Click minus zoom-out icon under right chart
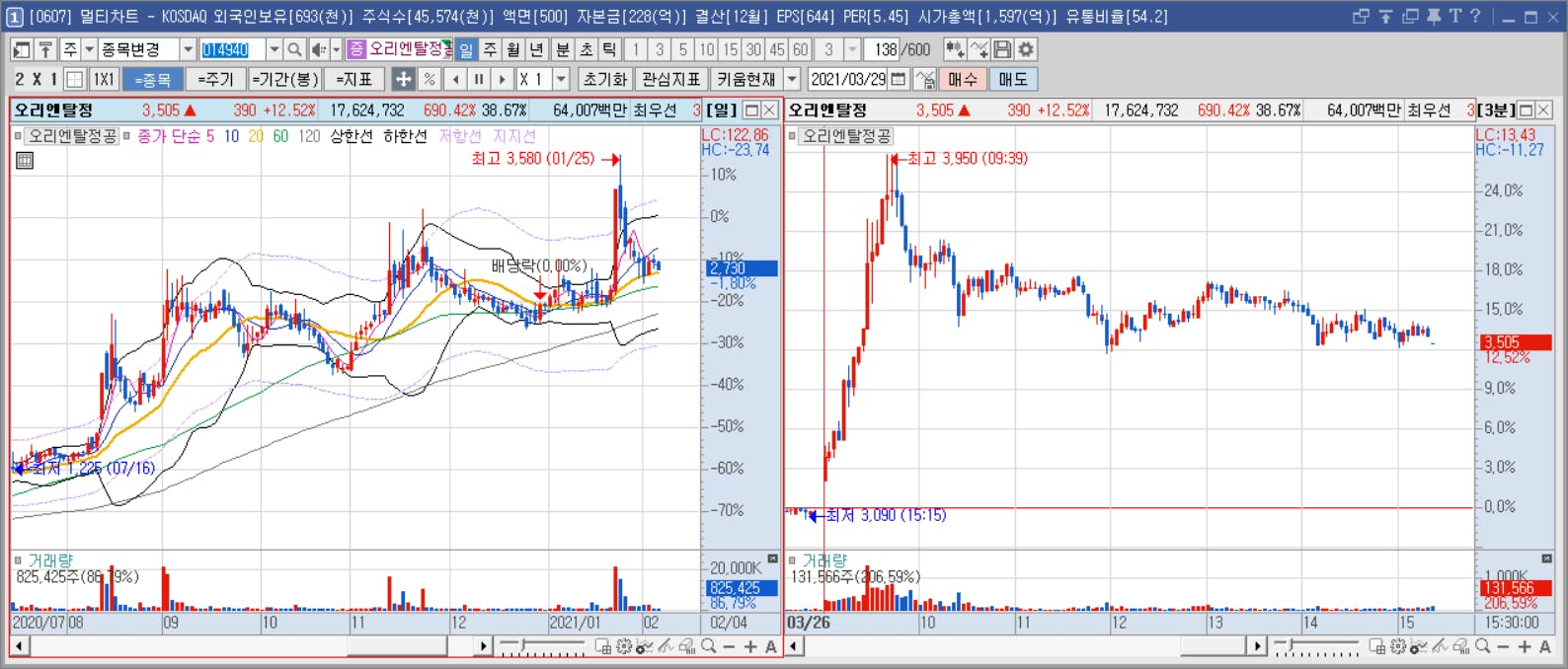1568x669 pixels. (1503, 646)
